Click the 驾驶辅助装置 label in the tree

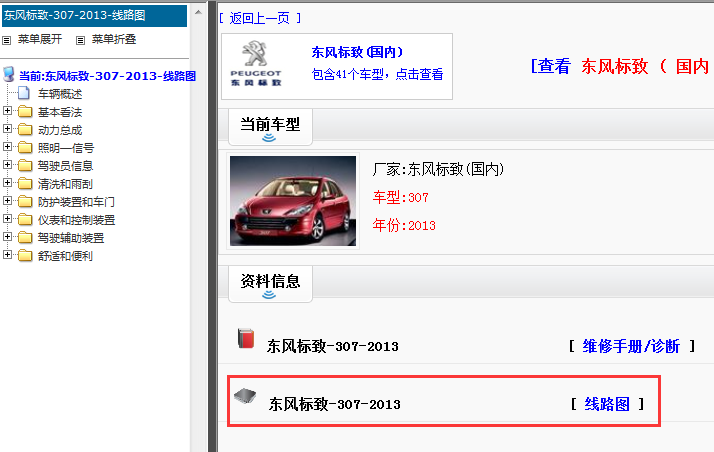71,238
